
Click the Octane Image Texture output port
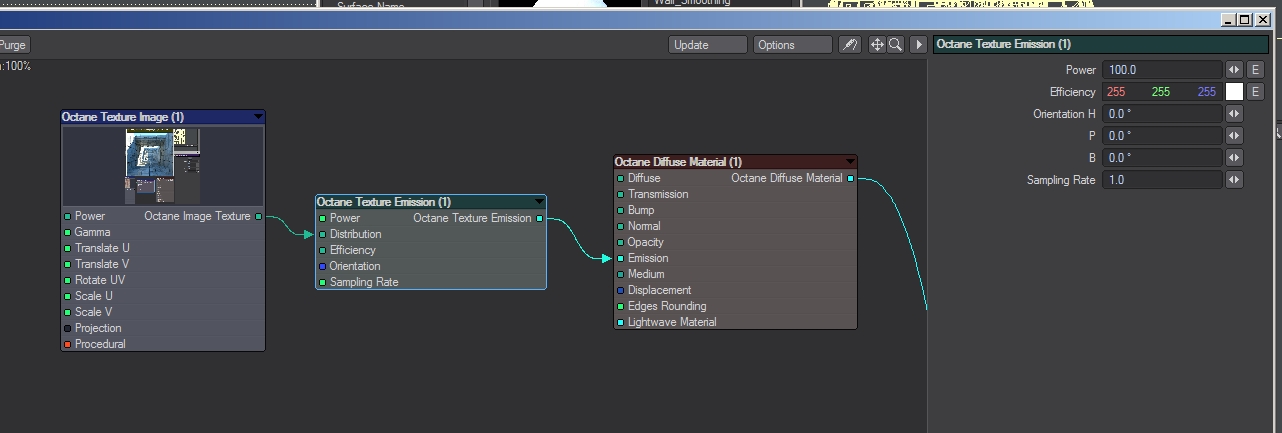point(259,216)
